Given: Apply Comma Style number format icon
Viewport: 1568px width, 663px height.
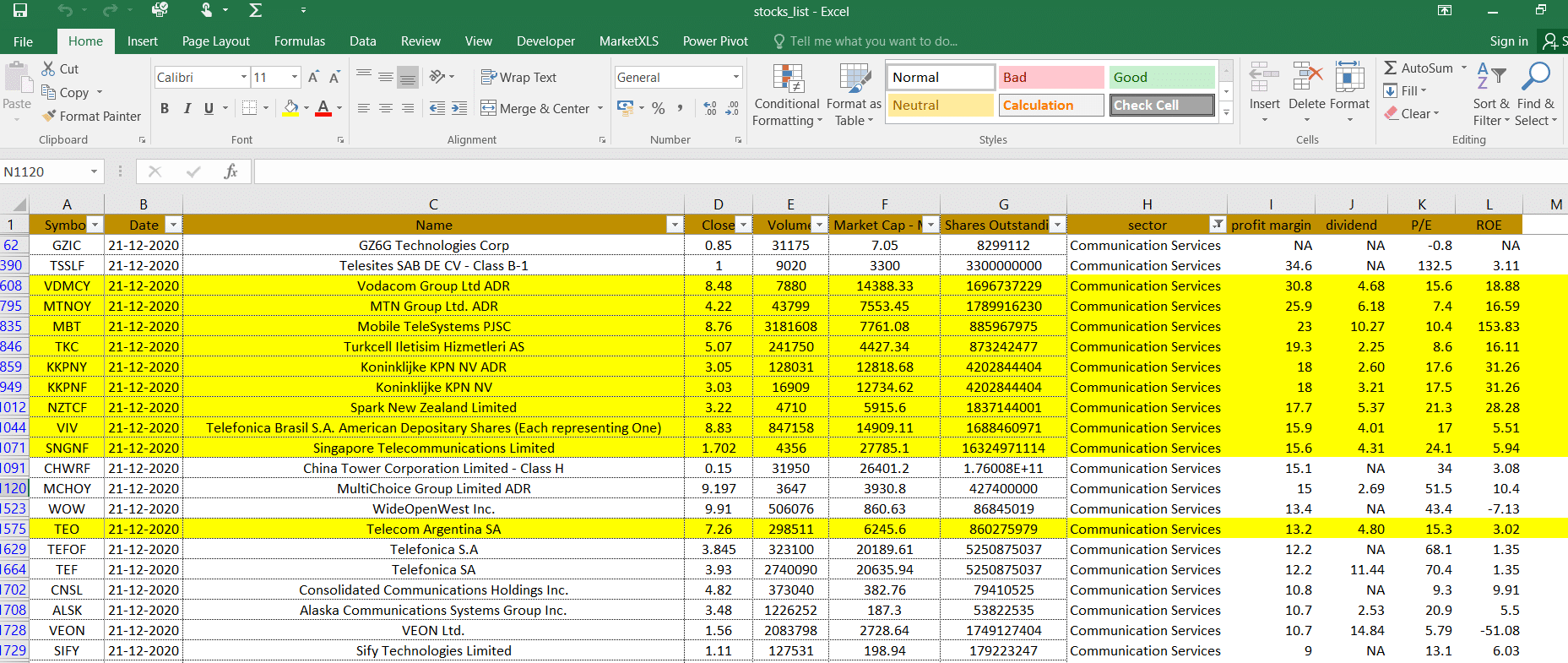Looking at the screenshot, I should pyautogui.click(x=681, y=108).
